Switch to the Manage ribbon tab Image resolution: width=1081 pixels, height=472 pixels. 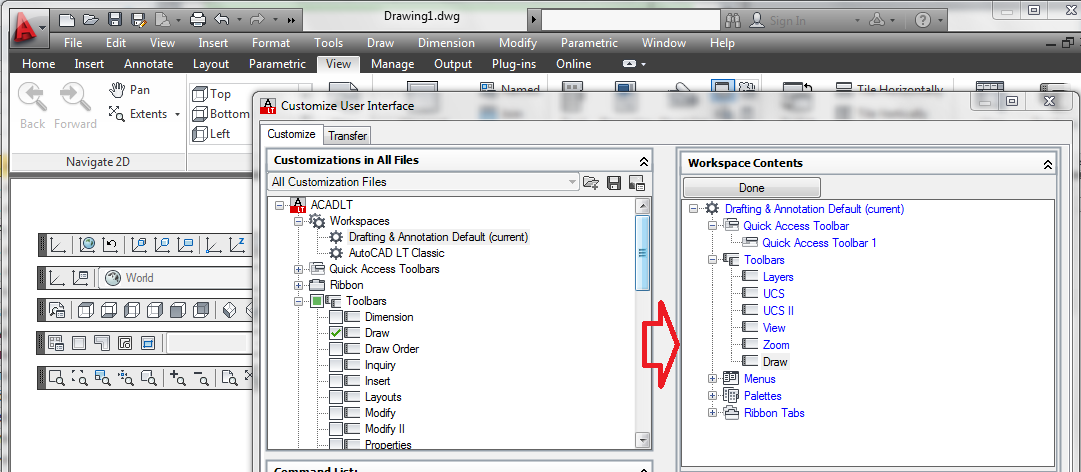point(392,64)
